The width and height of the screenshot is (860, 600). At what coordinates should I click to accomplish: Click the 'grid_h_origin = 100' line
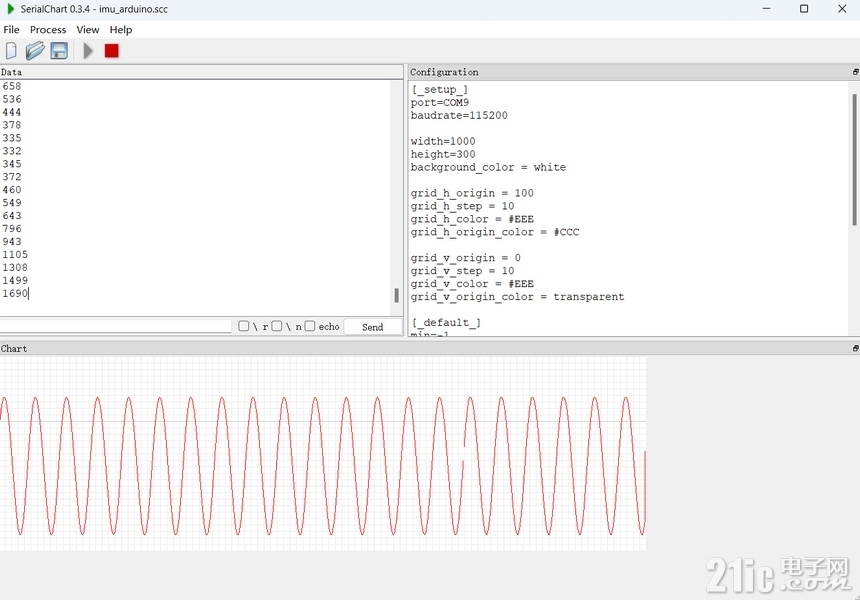(x=472, y=193)
